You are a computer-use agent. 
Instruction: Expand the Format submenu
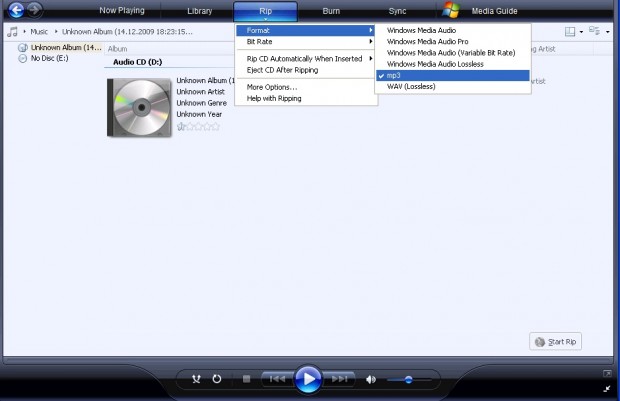pyautogui.click(x=305, y=30)
